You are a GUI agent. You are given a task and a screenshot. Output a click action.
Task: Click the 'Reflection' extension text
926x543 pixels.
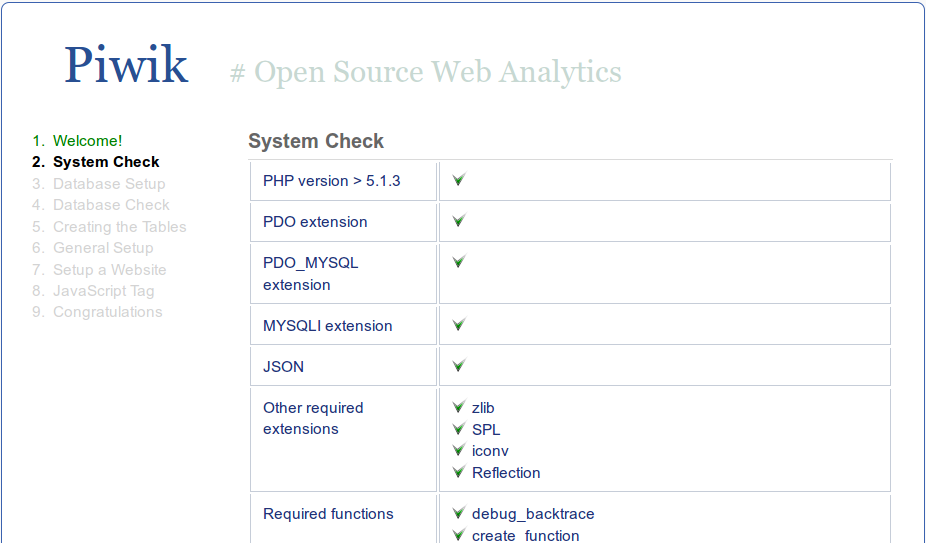[506, 473]
